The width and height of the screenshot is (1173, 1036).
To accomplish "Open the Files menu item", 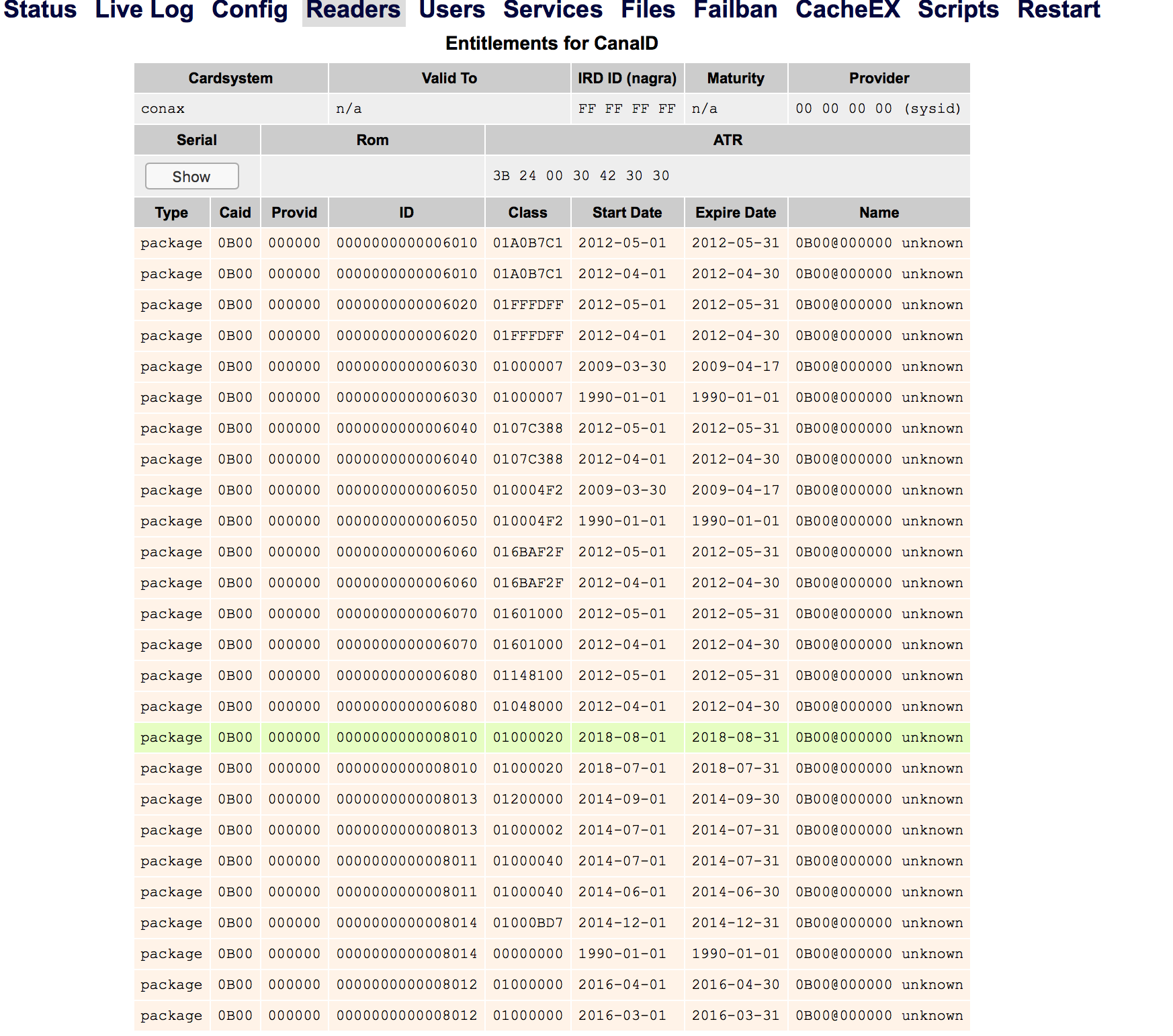I will 648,10.
